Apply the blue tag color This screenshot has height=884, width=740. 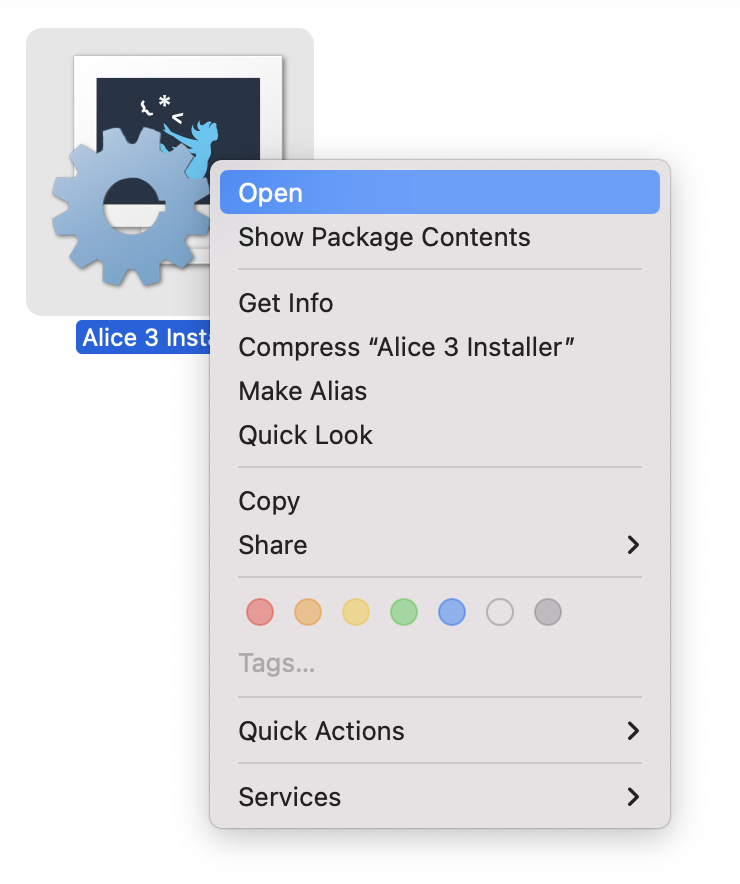[x=452, y=612]
